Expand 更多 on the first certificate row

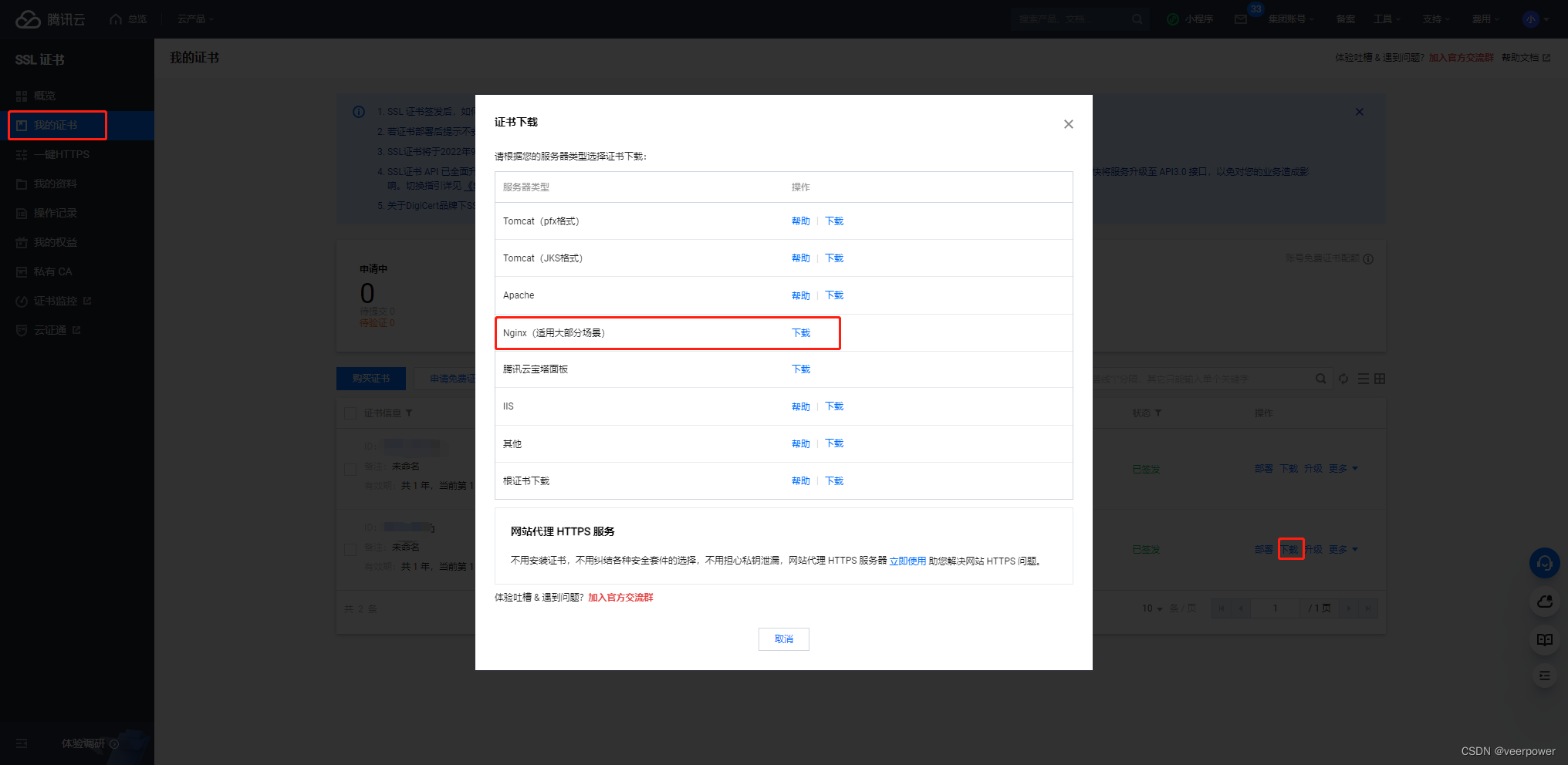pos(1343,469)
